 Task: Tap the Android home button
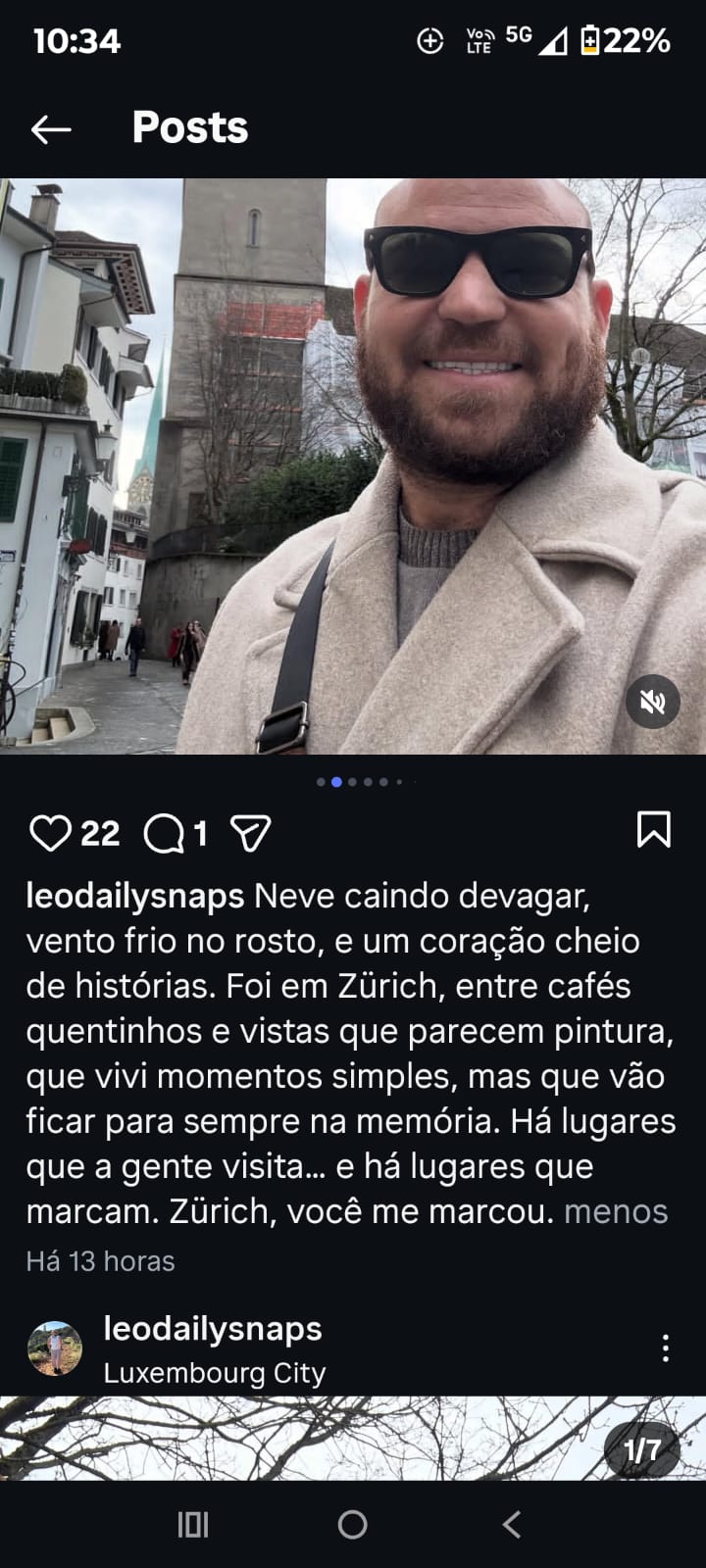pyautogui.click(x=353, y=1525)
